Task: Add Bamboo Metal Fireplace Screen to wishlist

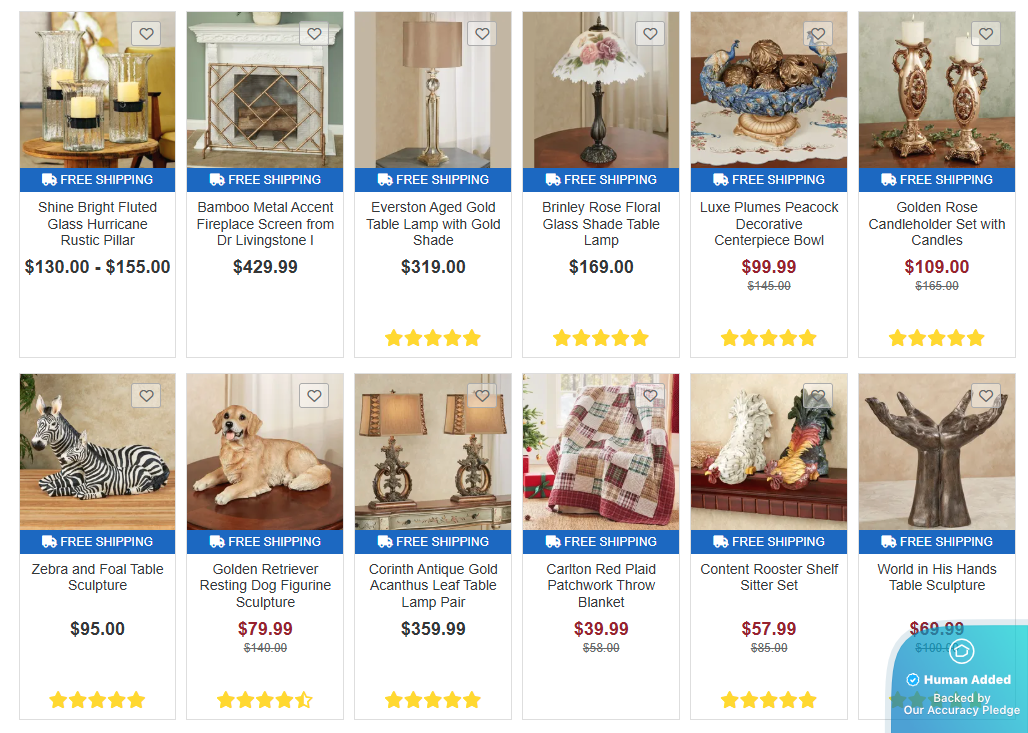Action: tap(314, 33)
